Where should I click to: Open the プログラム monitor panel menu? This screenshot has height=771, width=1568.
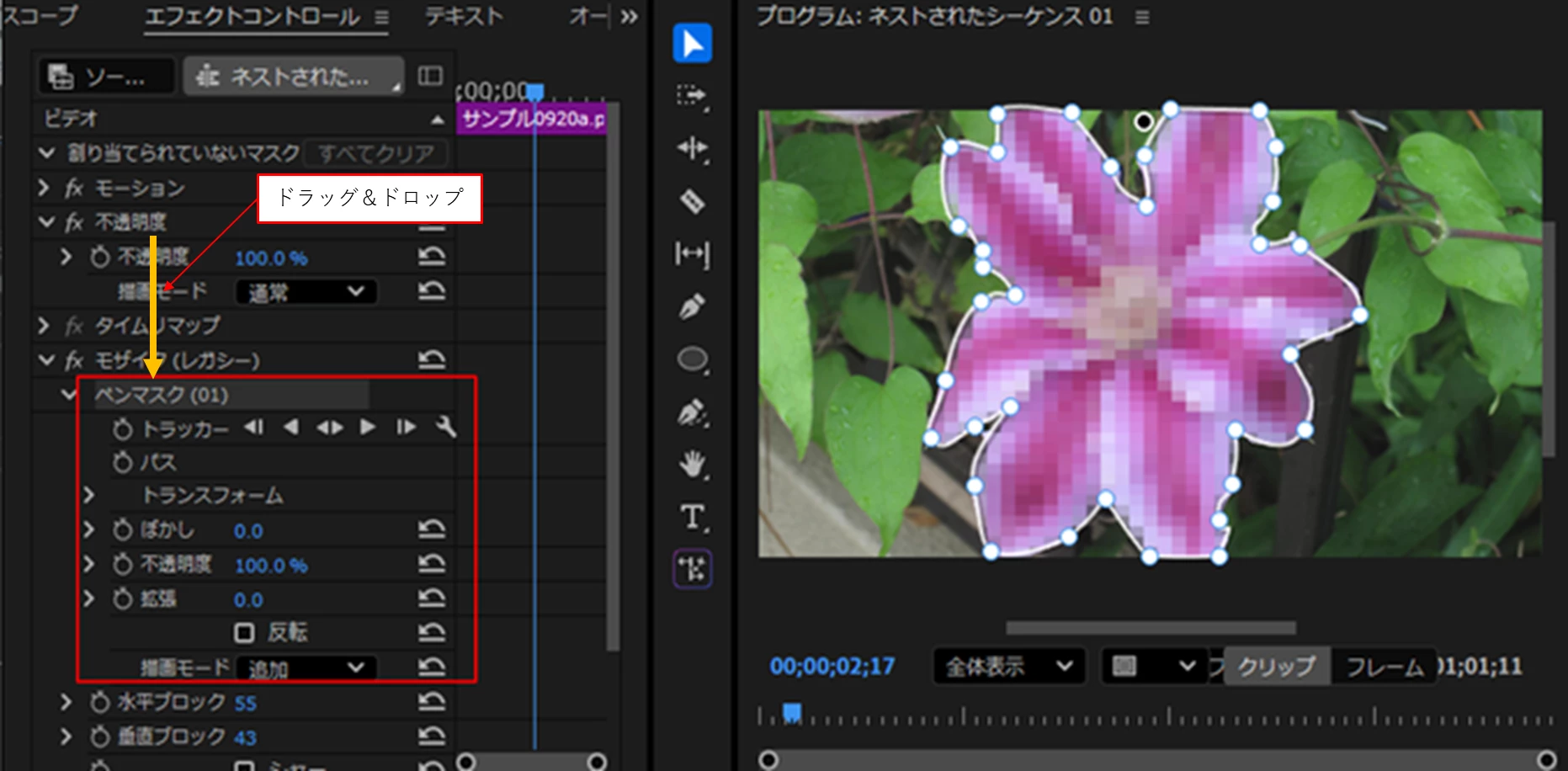pos(1142,17)
